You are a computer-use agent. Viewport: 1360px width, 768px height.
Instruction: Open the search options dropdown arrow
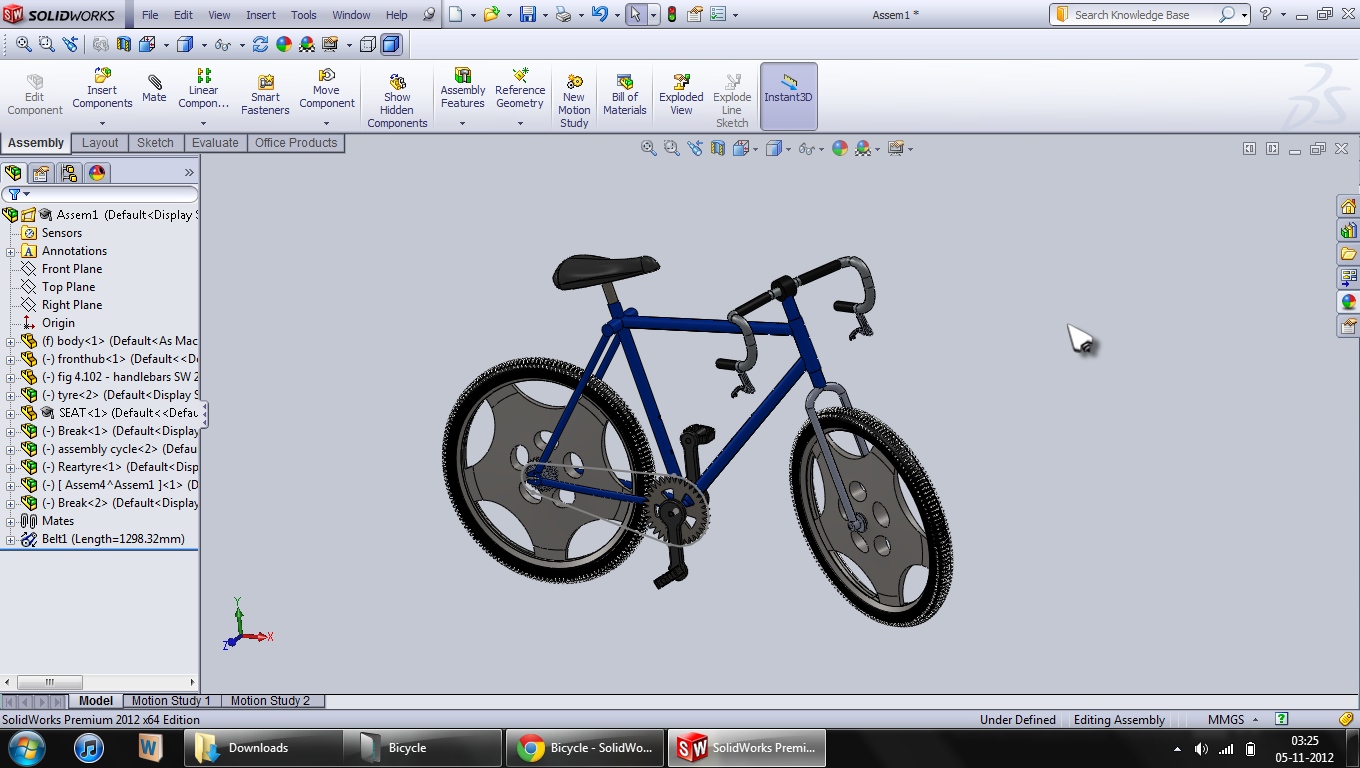click(x=1245, y=15)
